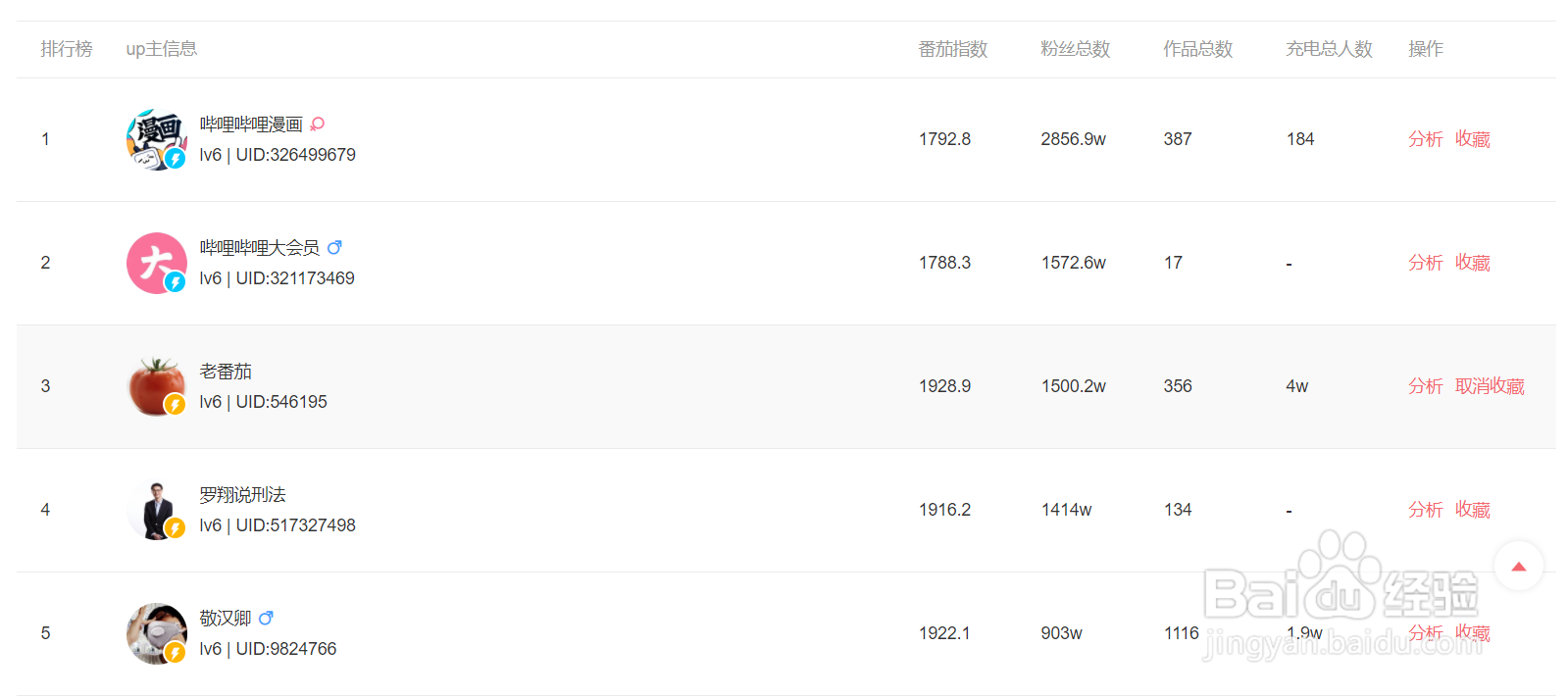
Task: Sort by the 粉丝总数 column header
Action: click(1075, 49)
